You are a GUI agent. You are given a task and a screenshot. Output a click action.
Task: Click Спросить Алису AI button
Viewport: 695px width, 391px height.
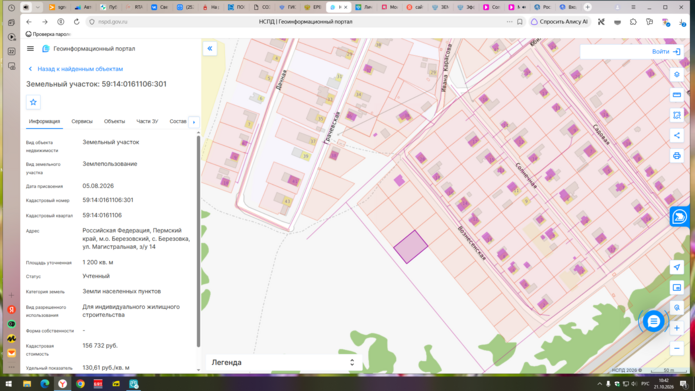pyautogui.click(x=559, y=22)
